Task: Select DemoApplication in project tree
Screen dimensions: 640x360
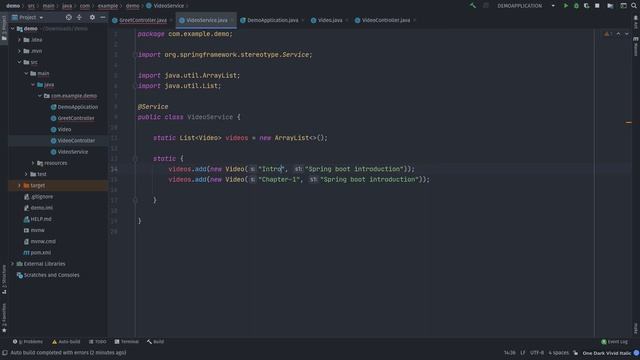Action: coord(78,107)
